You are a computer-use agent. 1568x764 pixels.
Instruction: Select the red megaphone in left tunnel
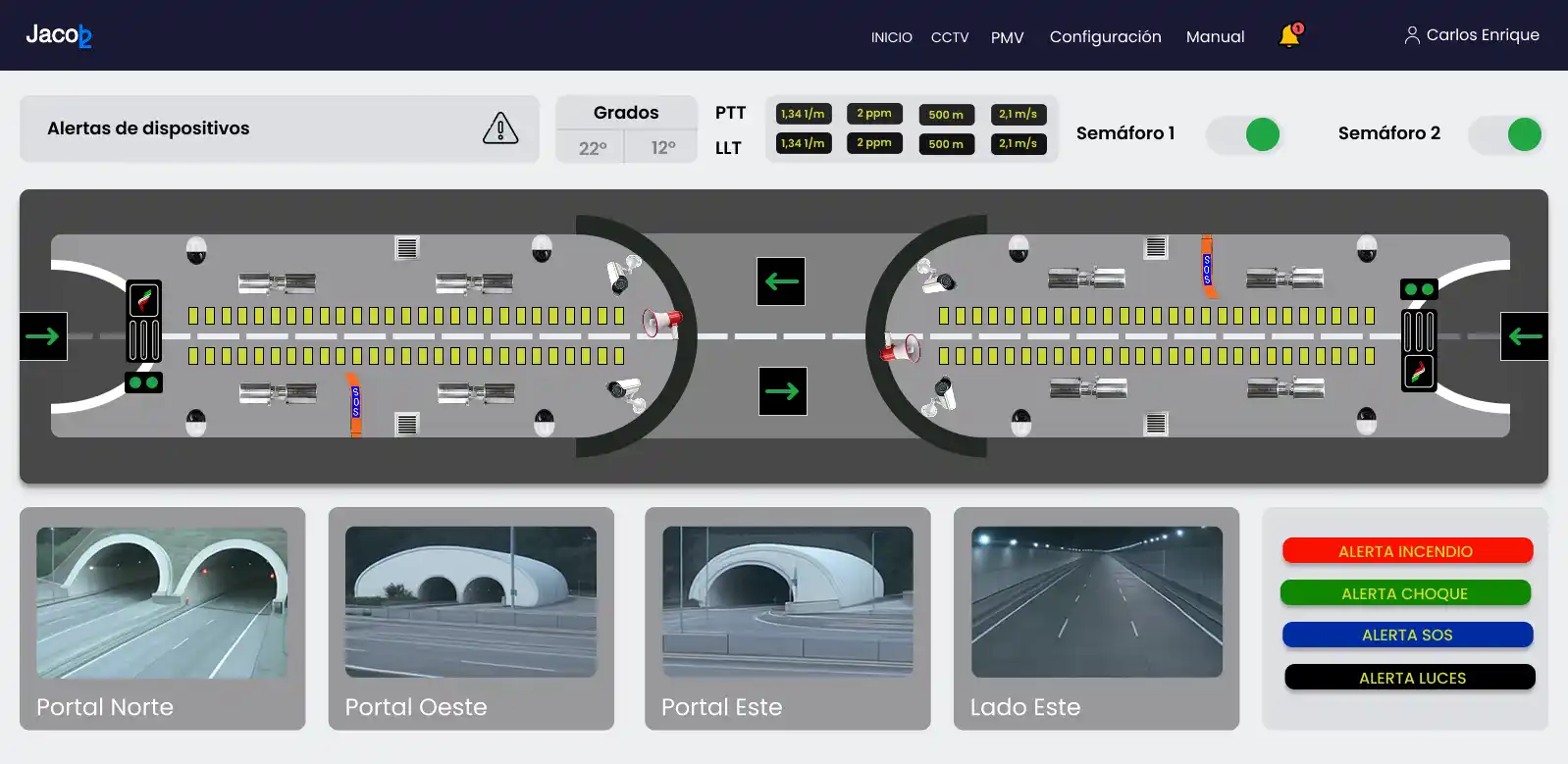coord(661,321)
